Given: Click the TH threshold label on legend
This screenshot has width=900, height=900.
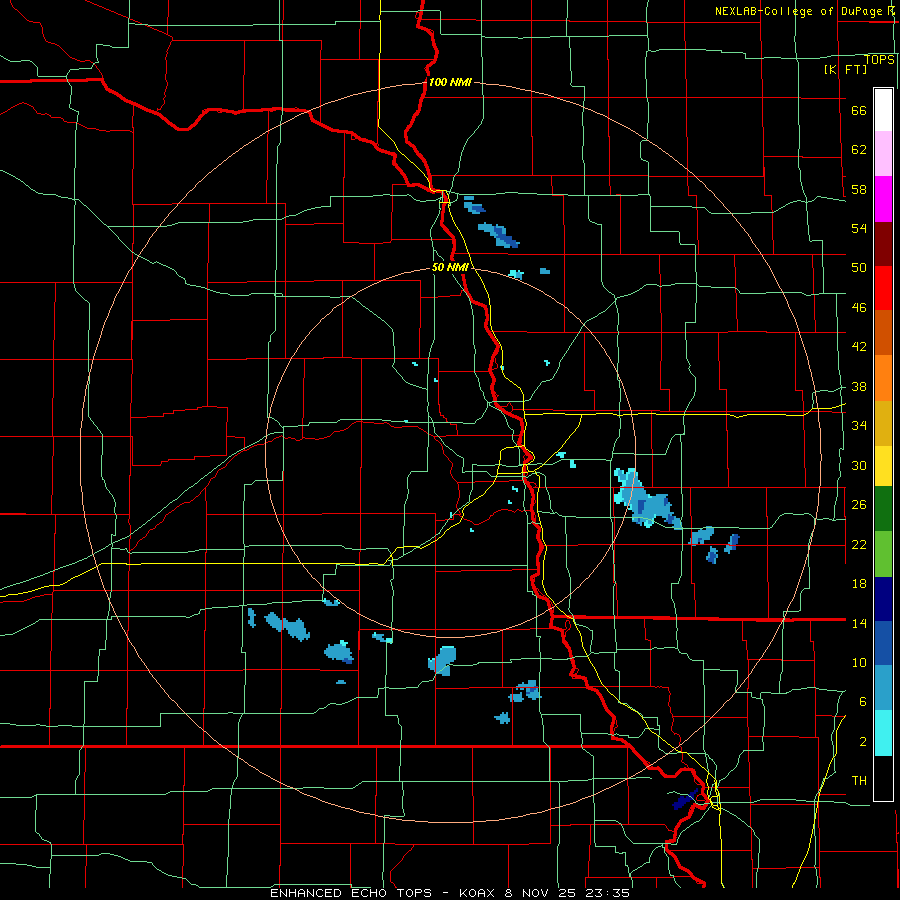Looking at the screenshot, I should coord(859,781).
